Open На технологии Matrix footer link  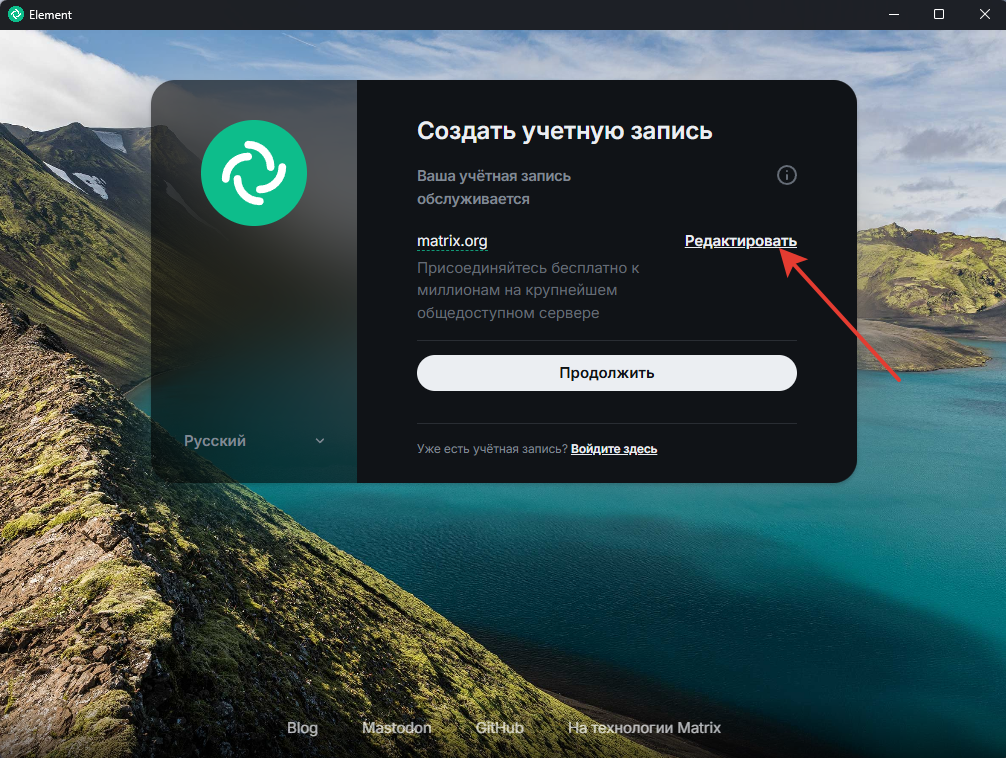pyautogui.click(x=644, y=728)
